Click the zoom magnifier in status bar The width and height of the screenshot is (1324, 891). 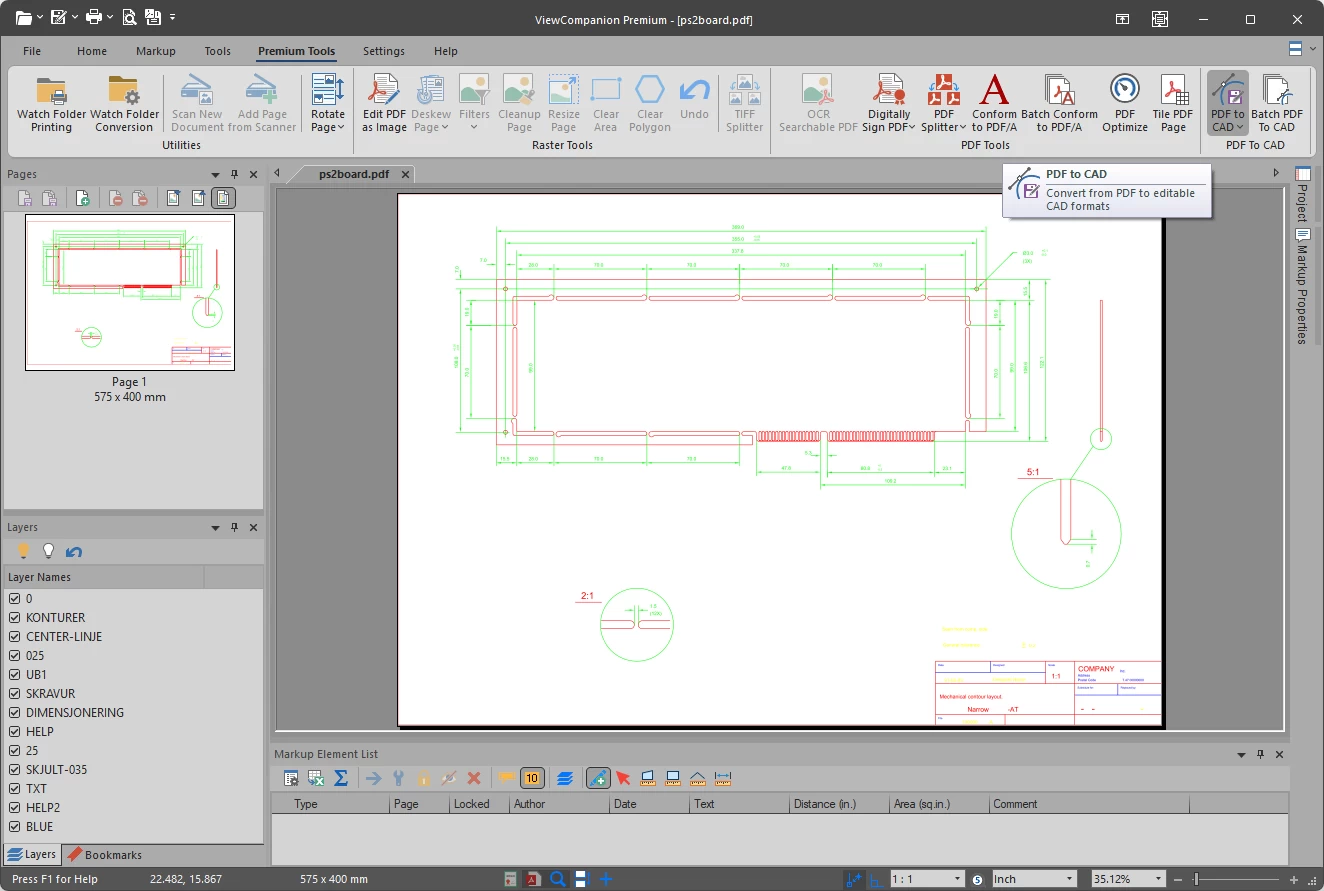tap(558, 879)
